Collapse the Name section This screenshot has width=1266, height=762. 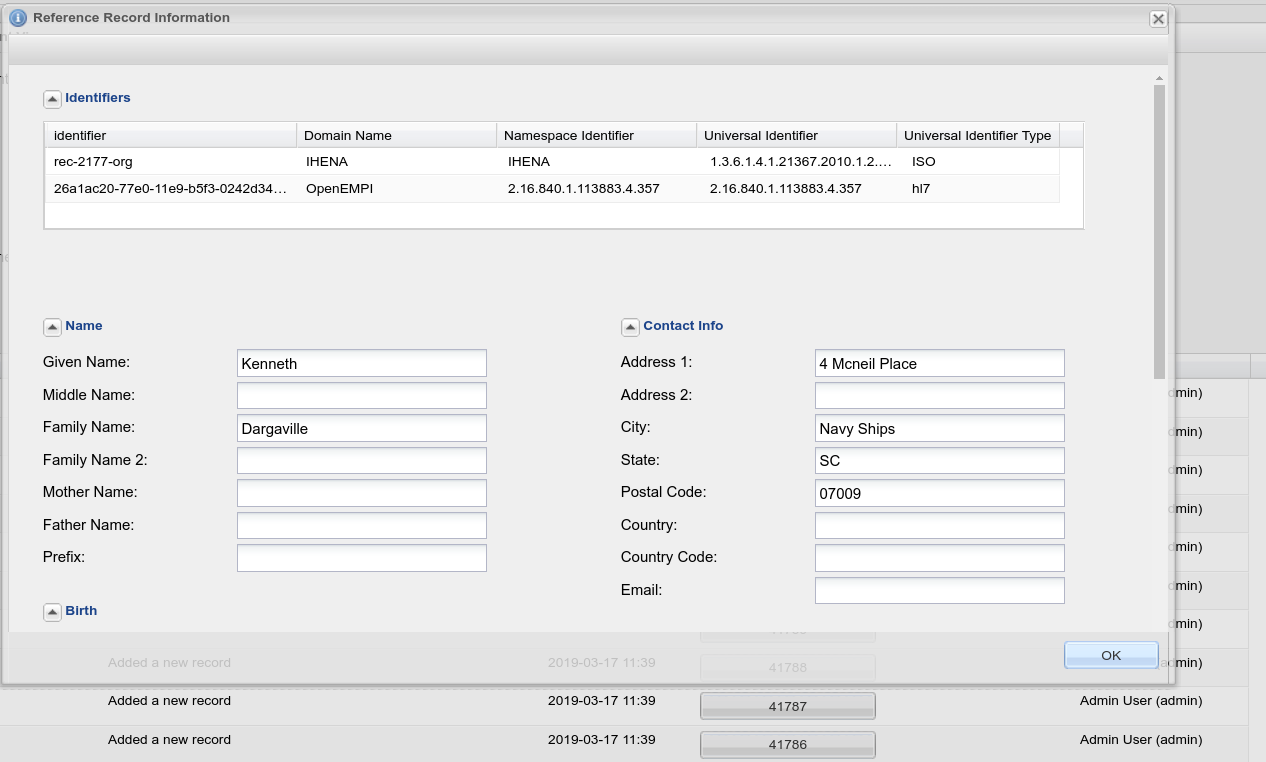coord(52,327)
